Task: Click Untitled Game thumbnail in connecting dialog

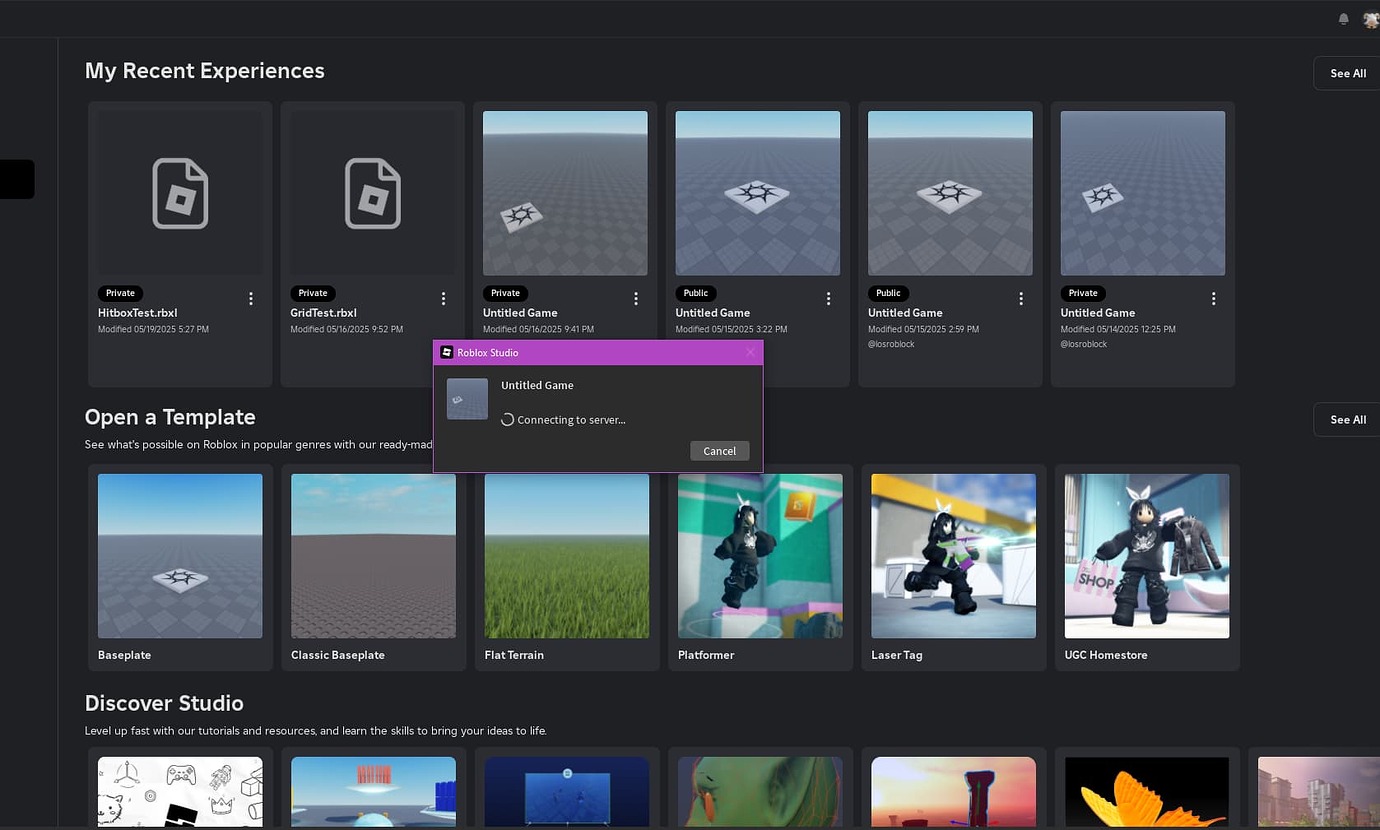Action: click(467, 399)
